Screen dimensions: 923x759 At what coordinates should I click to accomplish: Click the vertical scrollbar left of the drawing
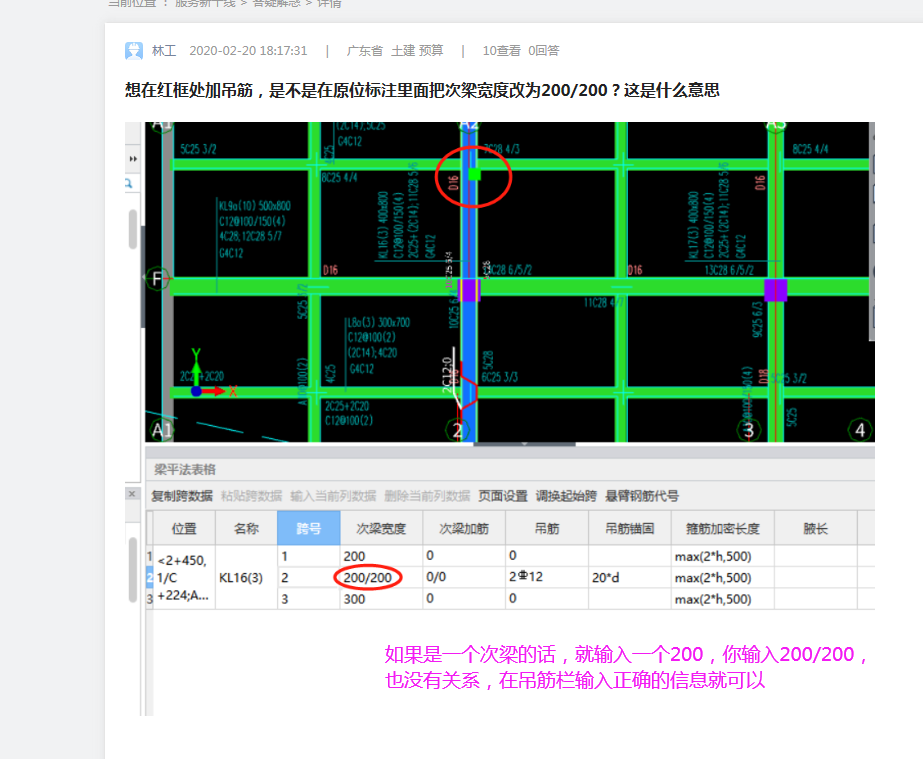pyautogui.click(x=133, y=229)
